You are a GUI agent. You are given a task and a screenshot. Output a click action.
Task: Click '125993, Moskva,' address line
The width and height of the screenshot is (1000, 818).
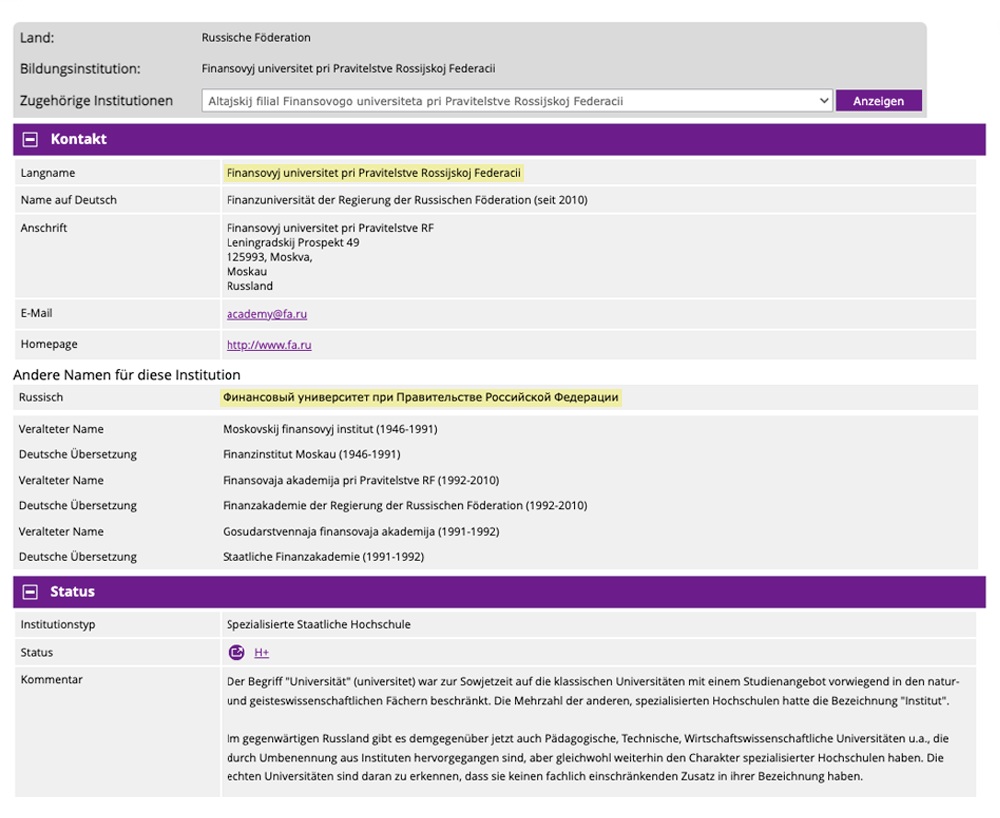pos(269,257)
